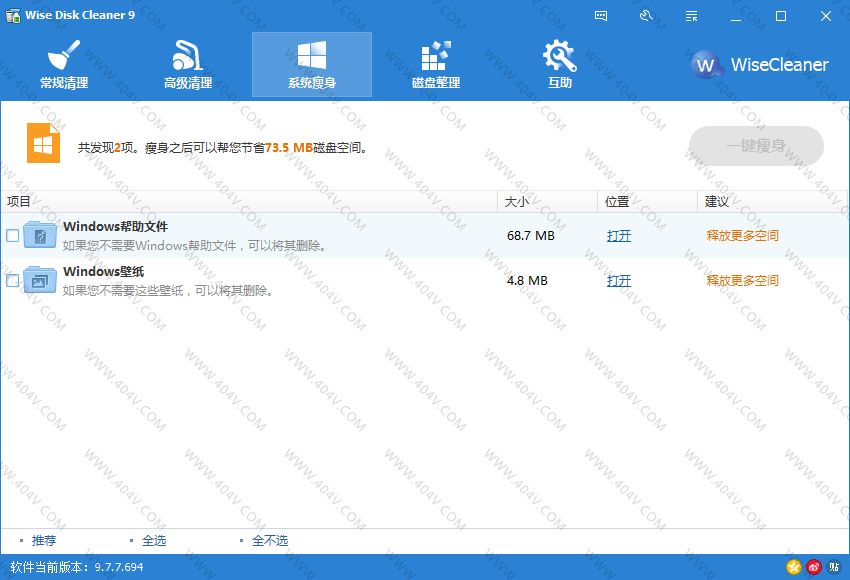
Task: Switch to 高级清理 advanced cleaner tab
Action: click(x=188, y=64)
